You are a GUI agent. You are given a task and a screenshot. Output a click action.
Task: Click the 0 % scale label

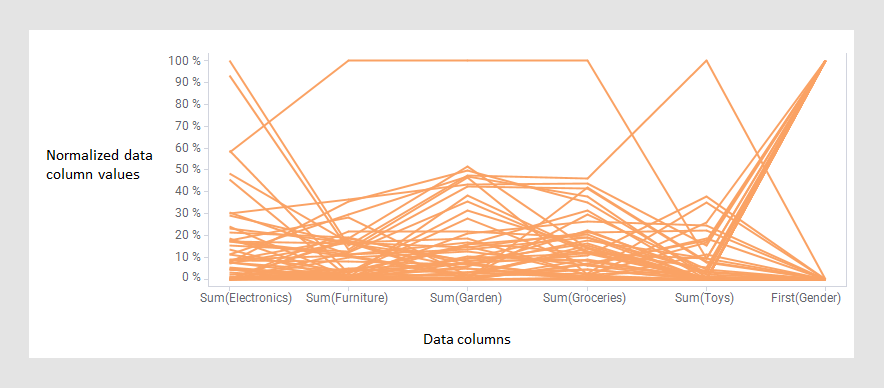click(x=191, y=278)
